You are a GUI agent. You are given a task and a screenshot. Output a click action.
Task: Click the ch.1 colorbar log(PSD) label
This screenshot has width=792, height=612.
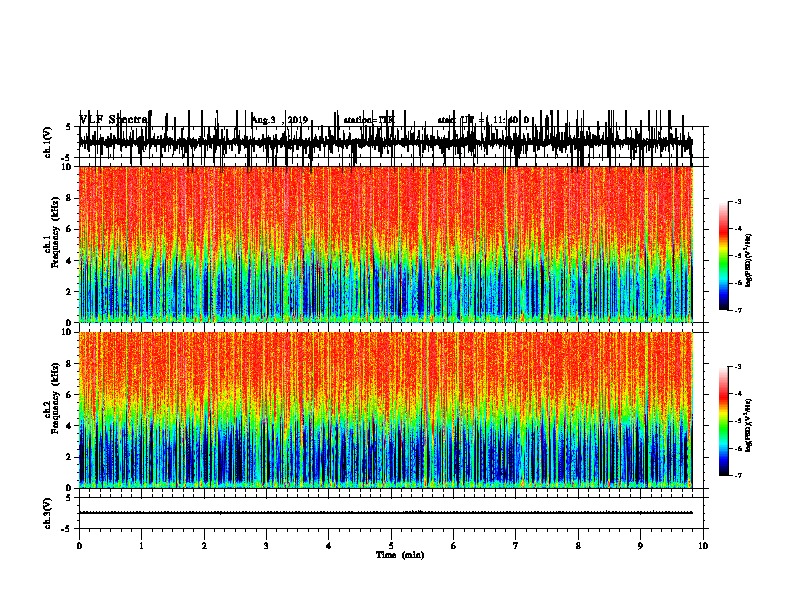pos(749,261)
